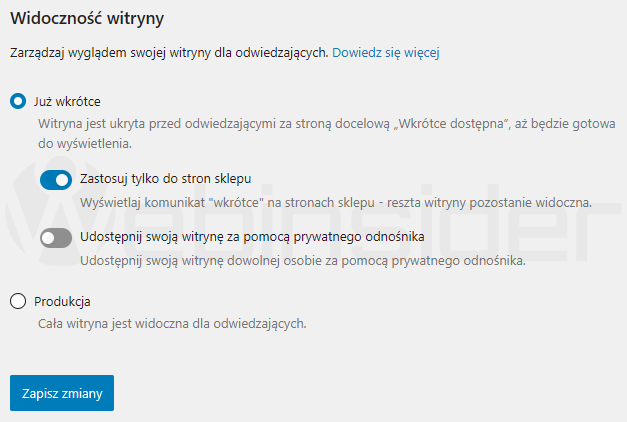Click the "Udostępnij swoją witrynę" toggle label
Image resolution: width=627 pixels, height=422 pixels.
click(252, 237)
